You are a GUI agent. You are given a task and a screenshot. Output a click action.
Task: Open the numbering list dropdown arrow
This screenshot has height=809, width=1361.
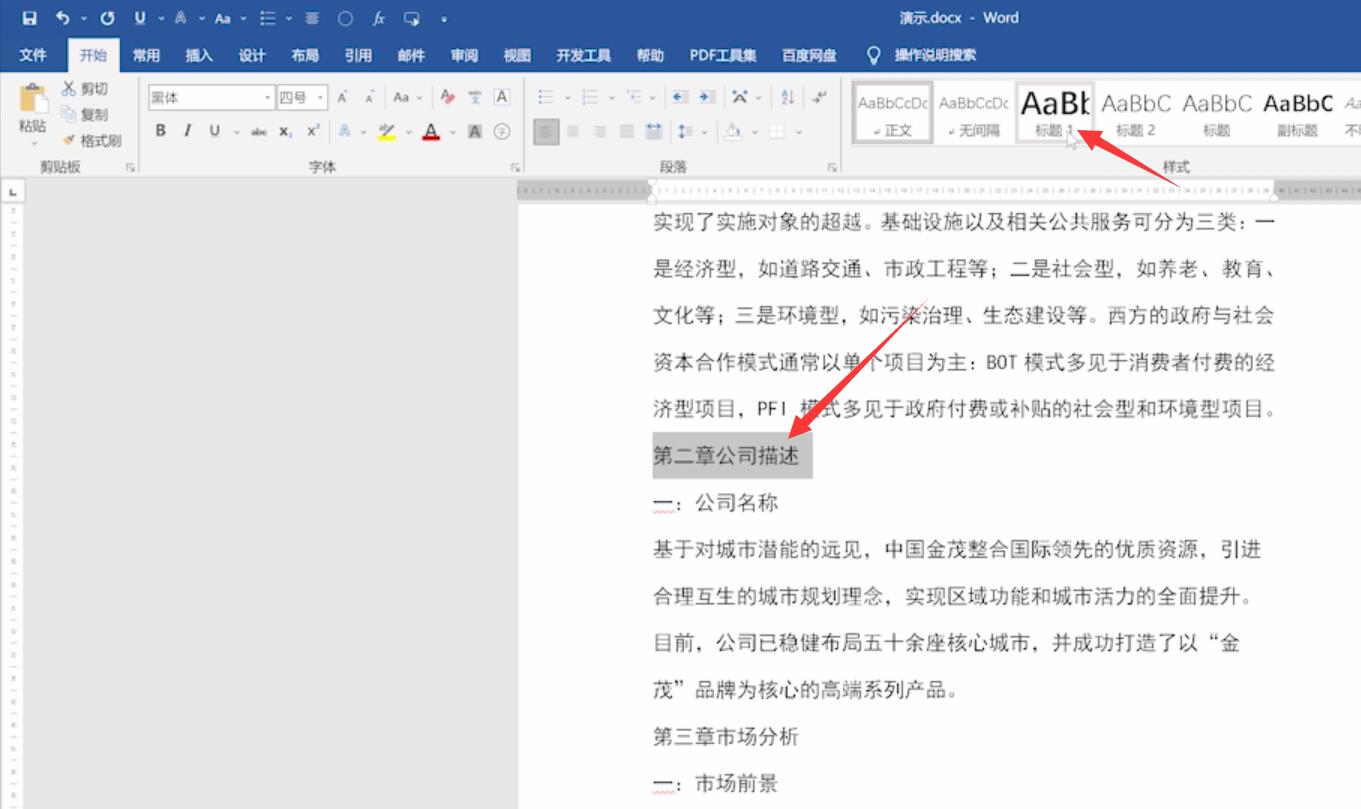(610, 98)
